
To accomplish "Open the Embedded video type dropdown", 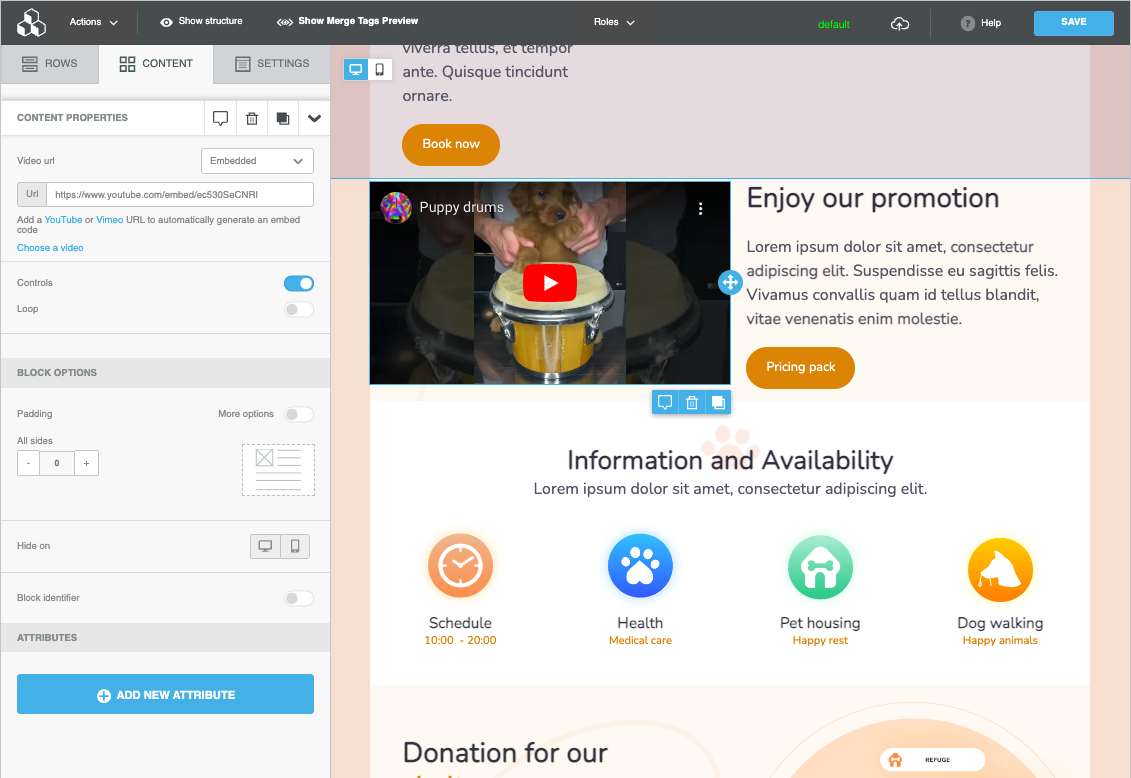I will click(257, 161).
